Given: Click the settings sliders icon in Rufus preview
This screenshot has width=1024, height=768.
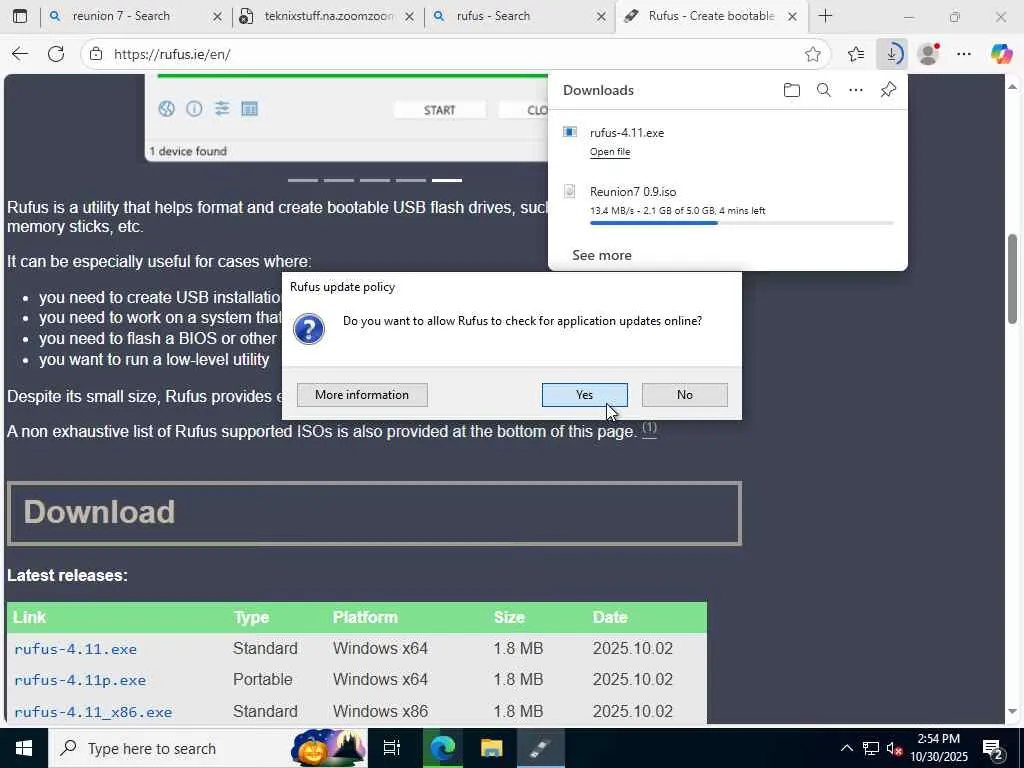Looking at the screenshot, I should coord(222,108).
